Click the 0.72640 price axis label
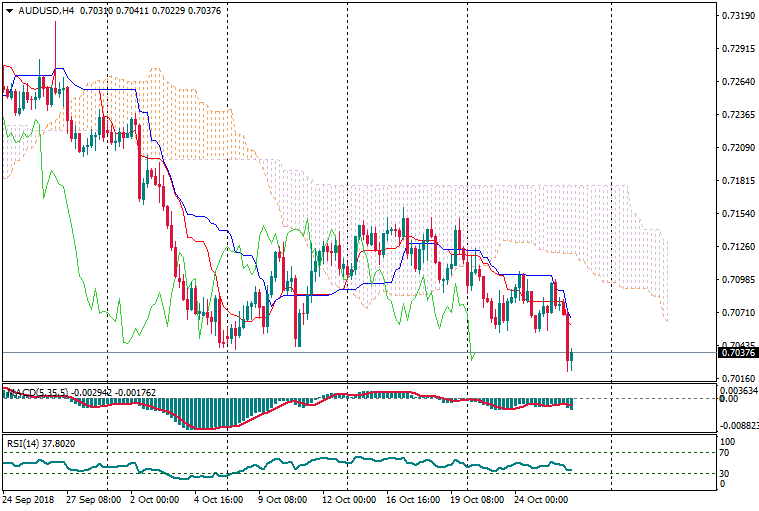Screen dimensions: 759x511 point(737,82)
